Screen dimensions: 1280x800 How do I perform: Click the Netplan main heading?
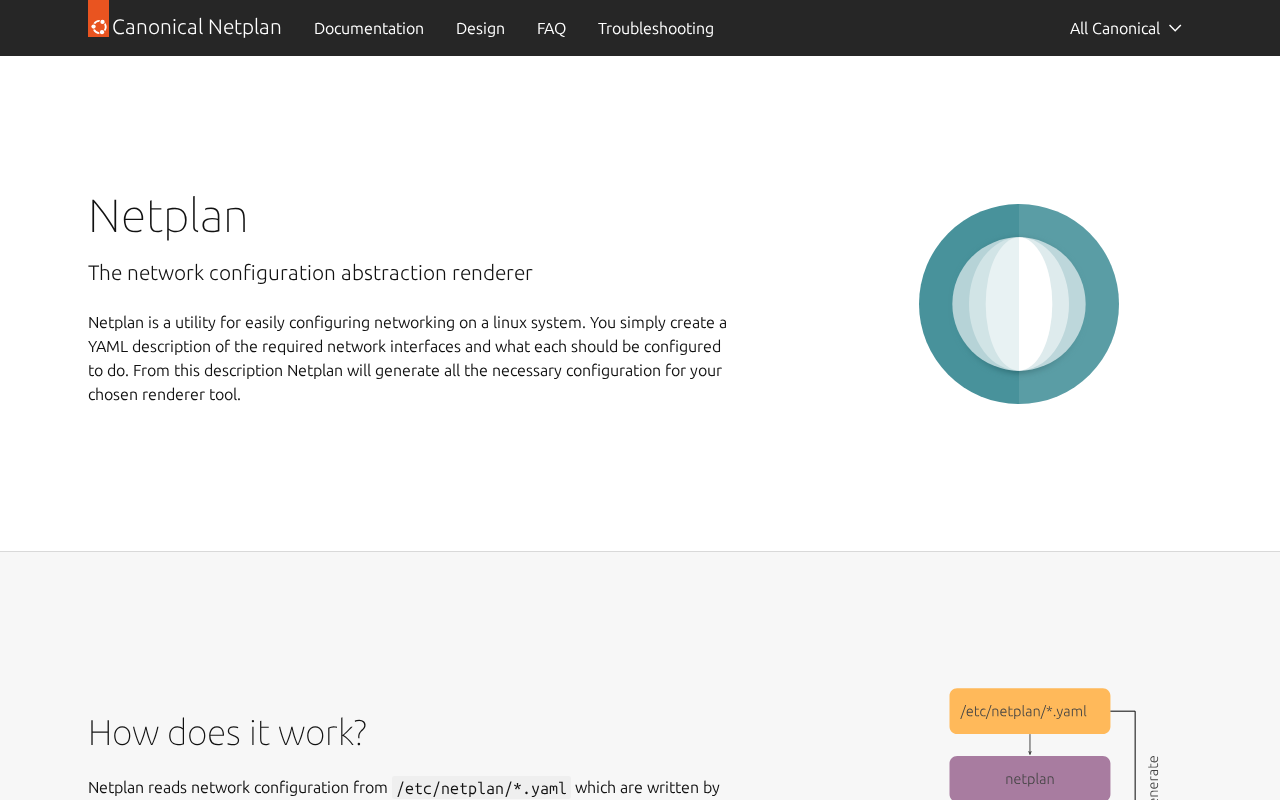(168, 216)
